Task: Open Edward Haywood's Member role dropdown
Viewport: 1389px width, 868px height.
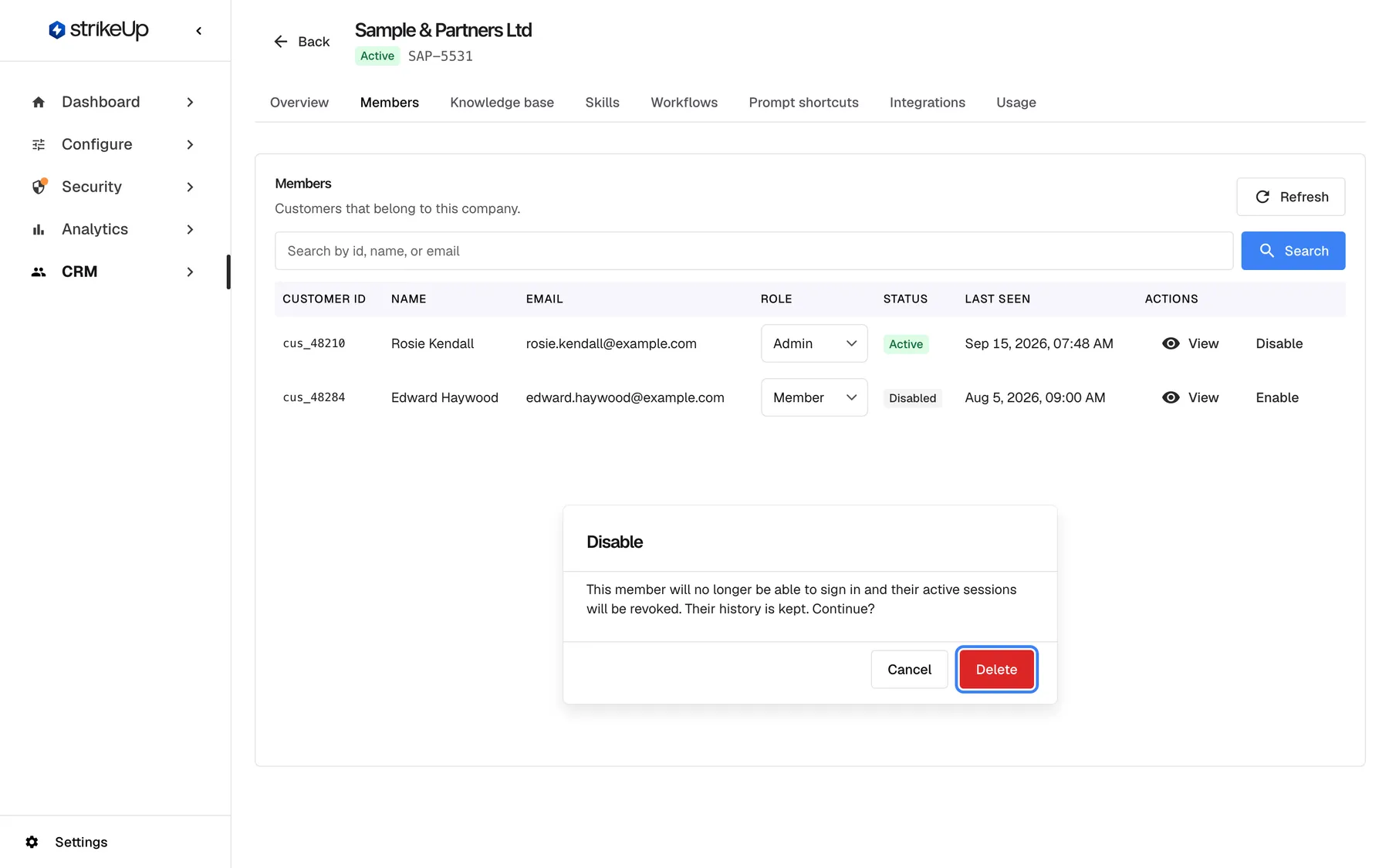Action: click(814, 397)
